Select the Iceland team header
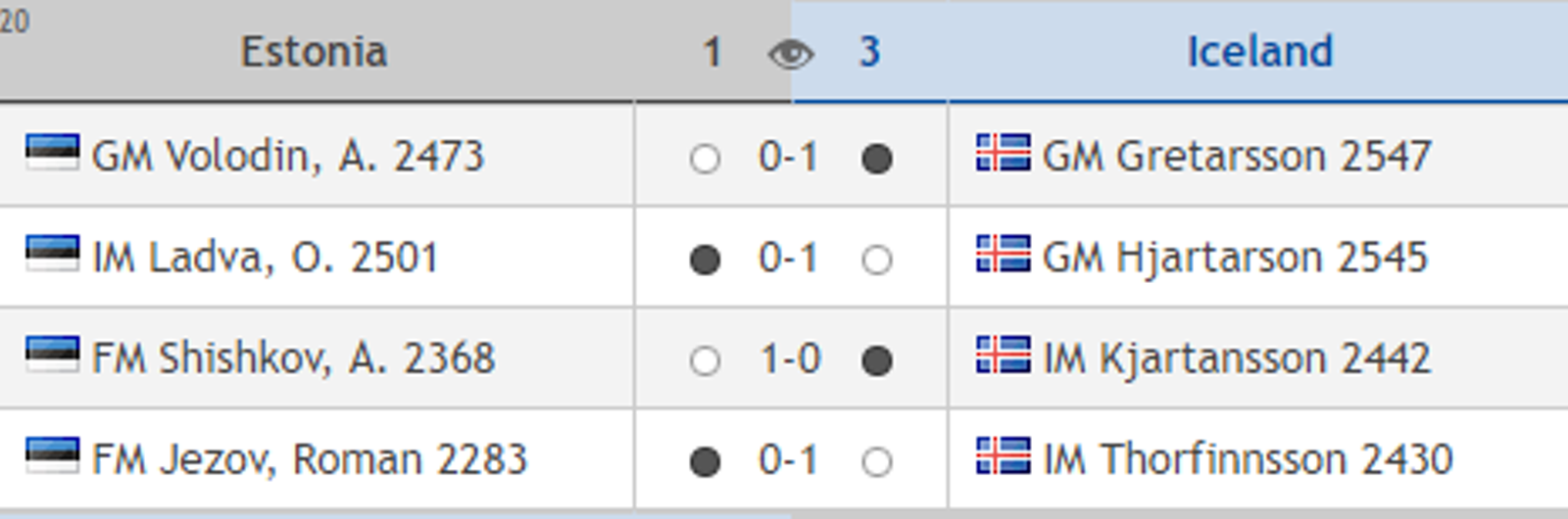Screen dimensions: 1568x519 tap(1260, 52)
